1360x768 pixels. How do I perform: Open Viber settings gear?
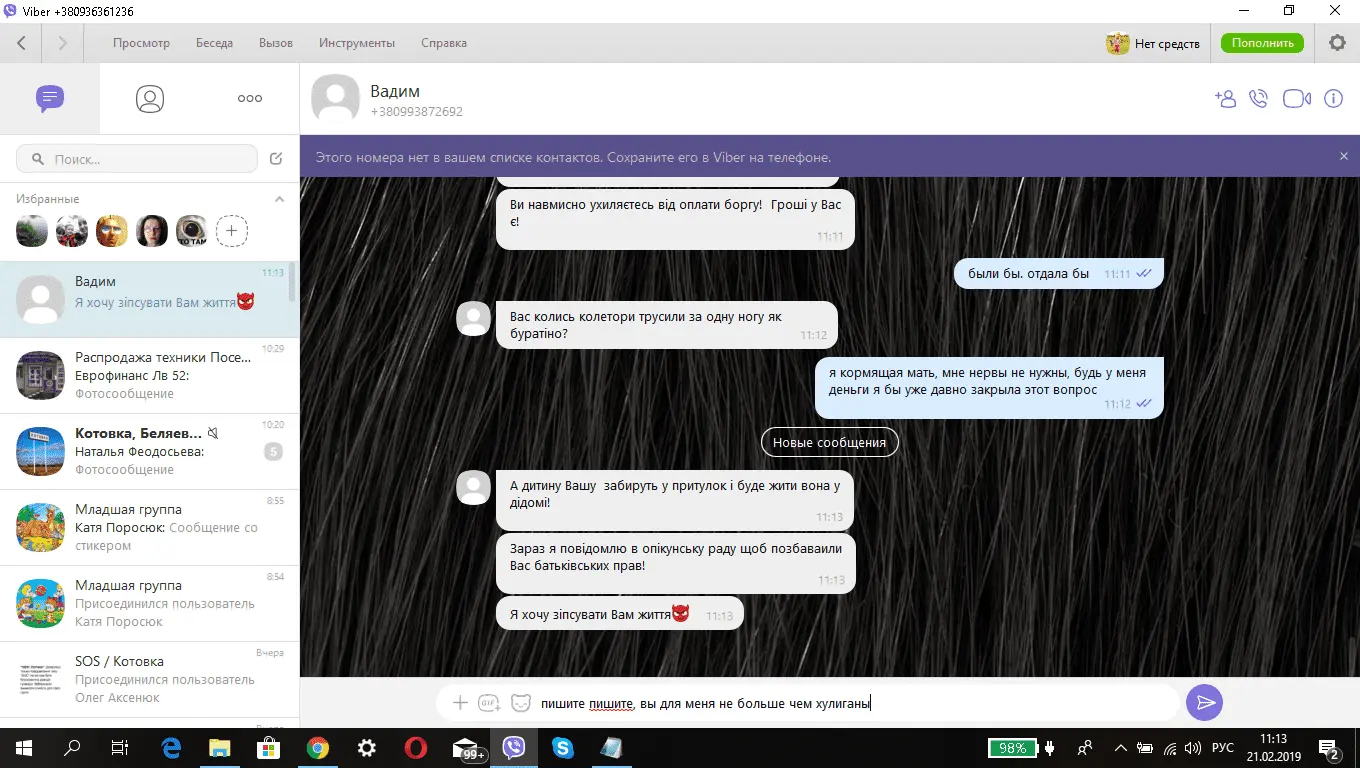(1337, 43)
